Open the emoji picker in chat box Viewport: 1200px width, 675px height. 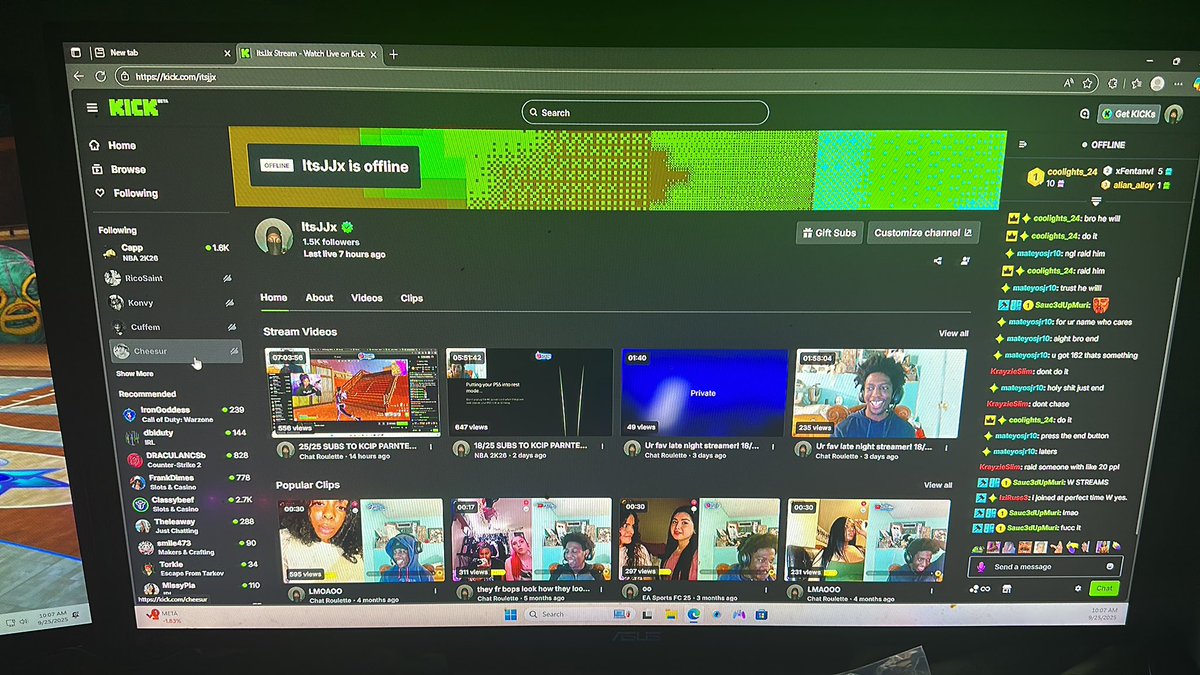(1110, 567)
